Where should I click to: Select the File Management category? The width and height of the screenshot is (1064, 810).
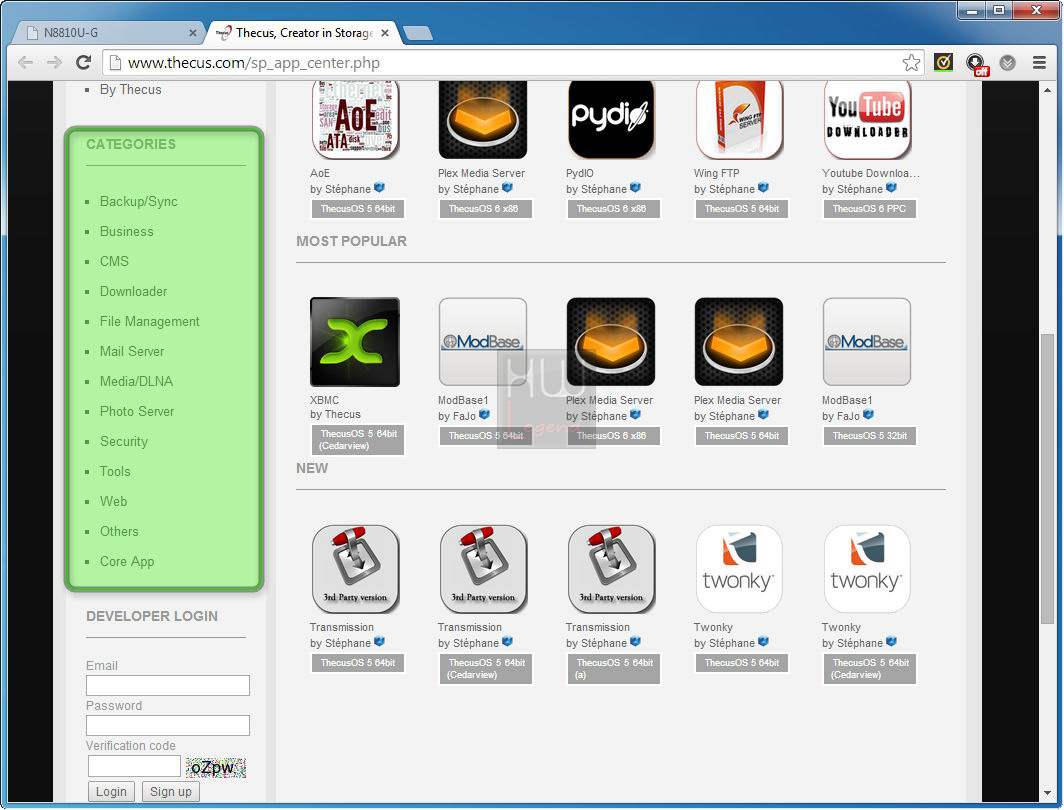(x=149, y=322)
